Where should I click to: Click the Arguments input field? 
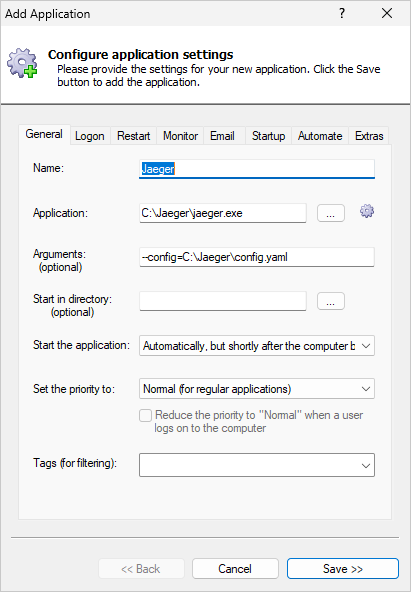click(x=257, y=257)
